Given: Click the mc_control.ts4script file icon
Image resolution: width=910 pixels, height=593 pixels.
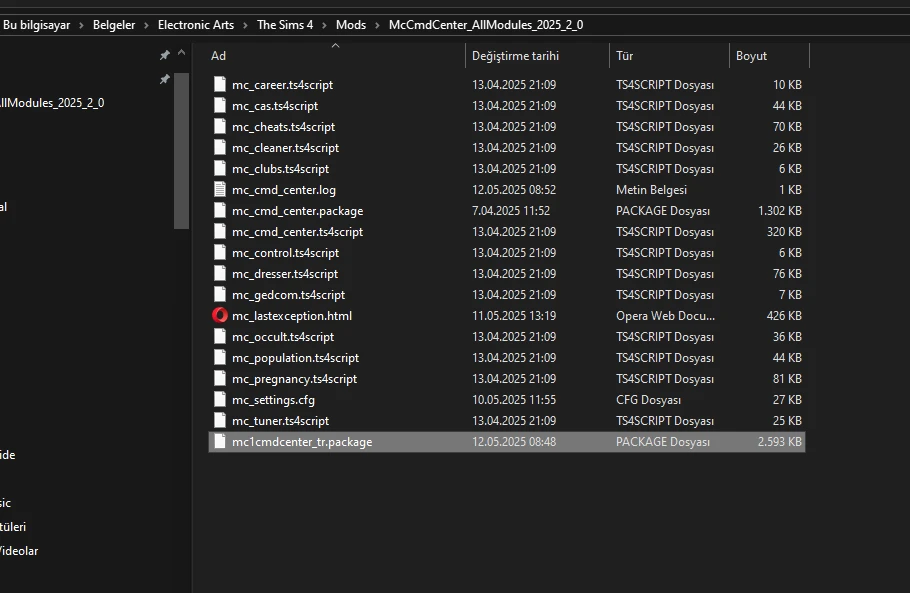Looking at the screenshot, I should coord(219,252).
